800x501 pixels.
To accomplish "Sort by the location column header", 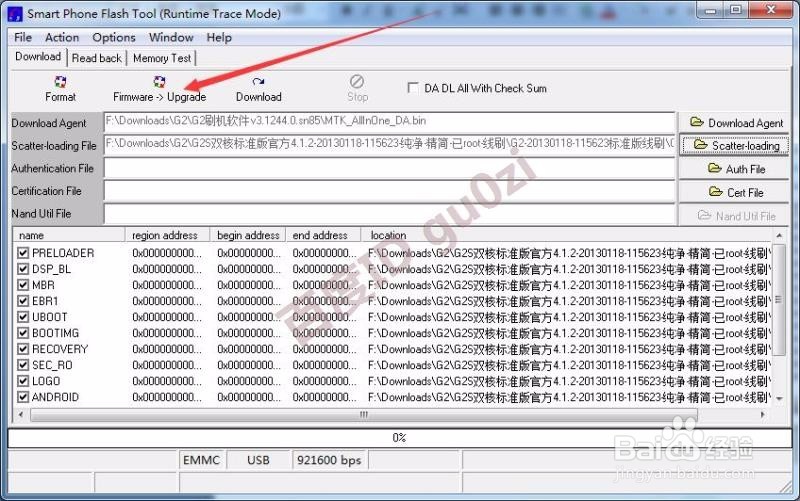I will 566,235.
